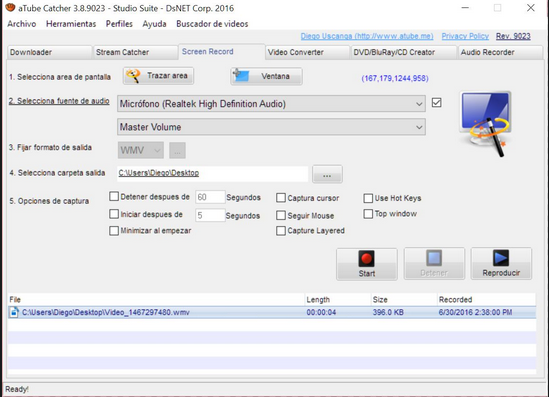Image resolution: width=549 pixels, height=397 pixels.
Task: Click the Selecciona fuente de audio link
Action: tap(59, 101)
